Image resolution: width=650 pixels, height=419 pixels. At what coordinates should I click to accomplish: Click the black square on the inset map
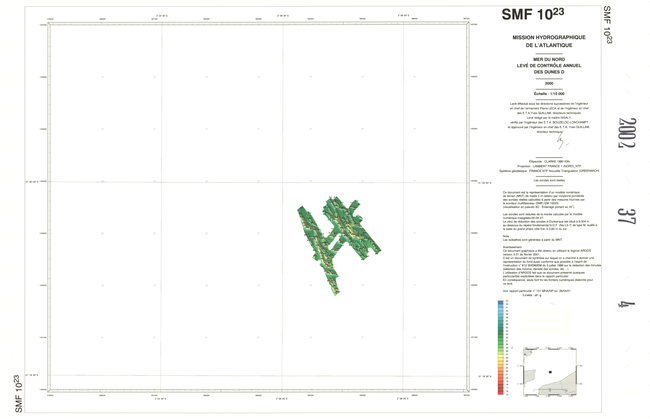point(548,373)
